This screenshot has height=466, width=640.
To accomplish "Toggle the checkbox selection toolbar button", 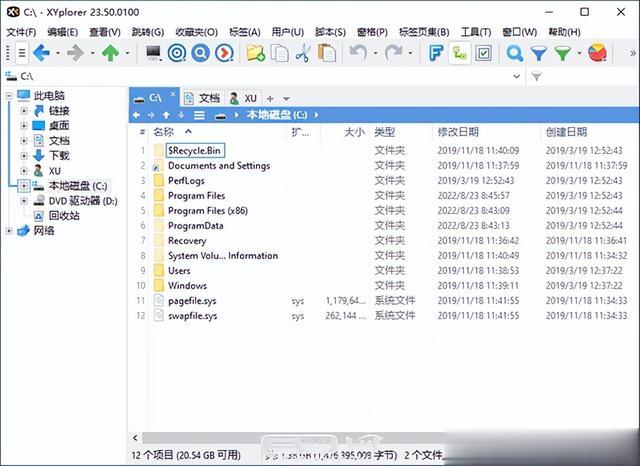I will tap(483, 53).
